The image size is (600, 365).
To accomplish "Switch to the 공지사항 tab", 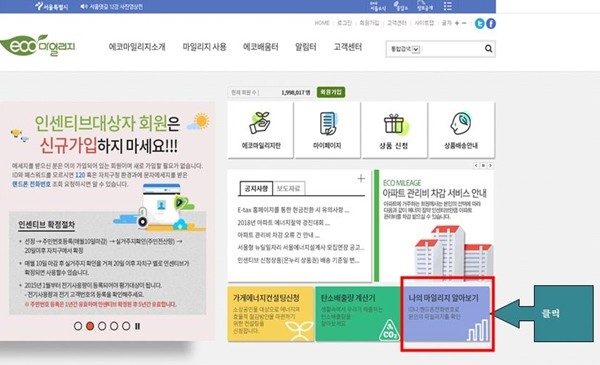I will [x=256, y=188].
